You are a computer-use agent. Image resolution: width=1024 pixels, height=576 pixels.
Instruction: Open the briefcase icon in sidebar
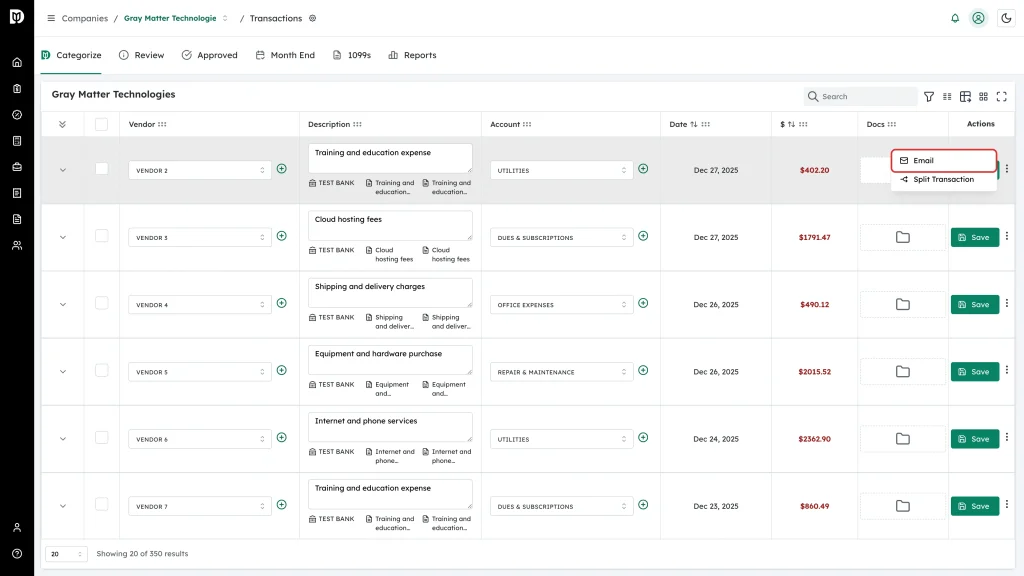click(x=17, y=167)
